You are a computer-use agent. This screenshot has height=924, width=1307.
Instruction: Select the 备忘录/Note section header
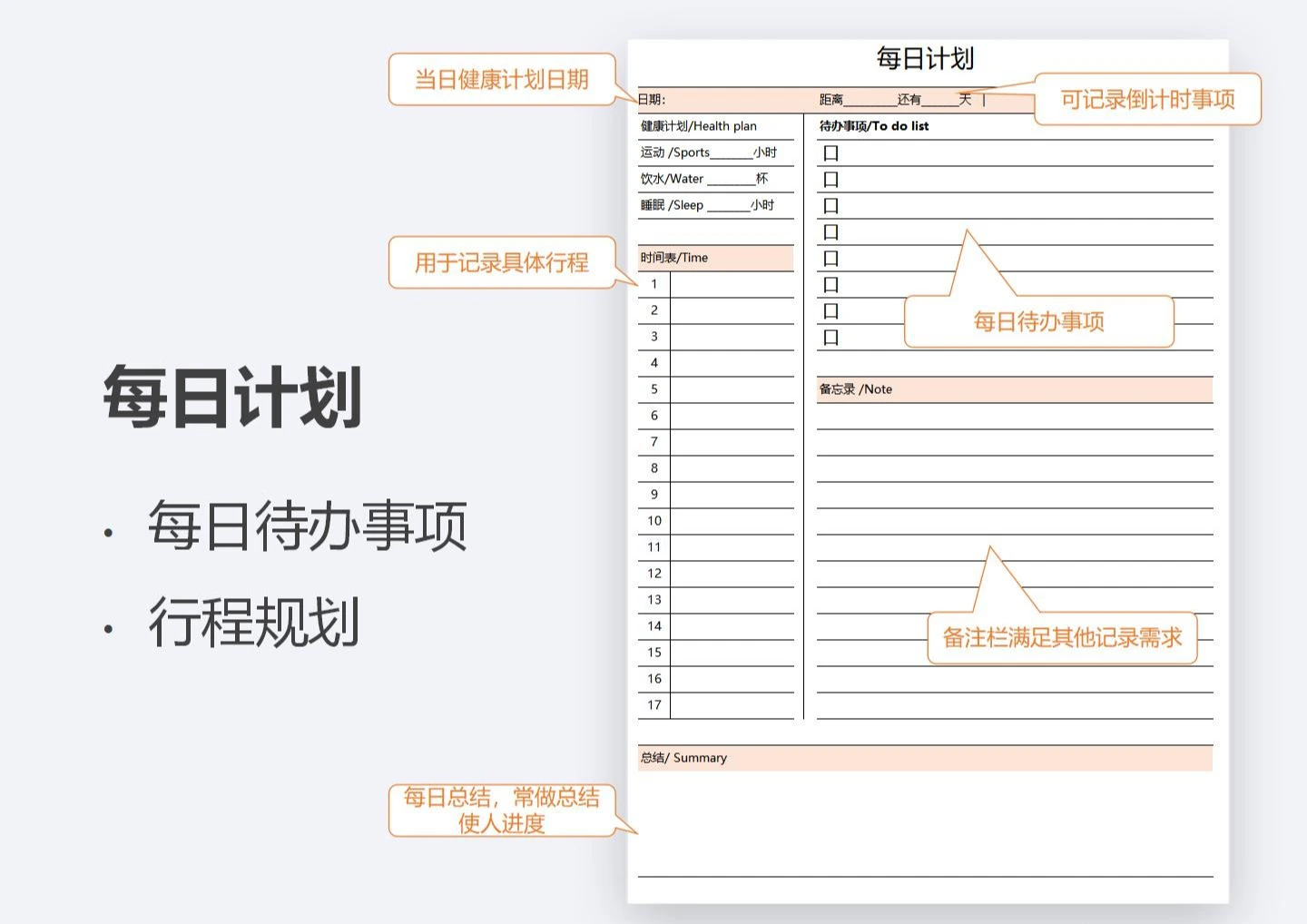coord(857,389)
